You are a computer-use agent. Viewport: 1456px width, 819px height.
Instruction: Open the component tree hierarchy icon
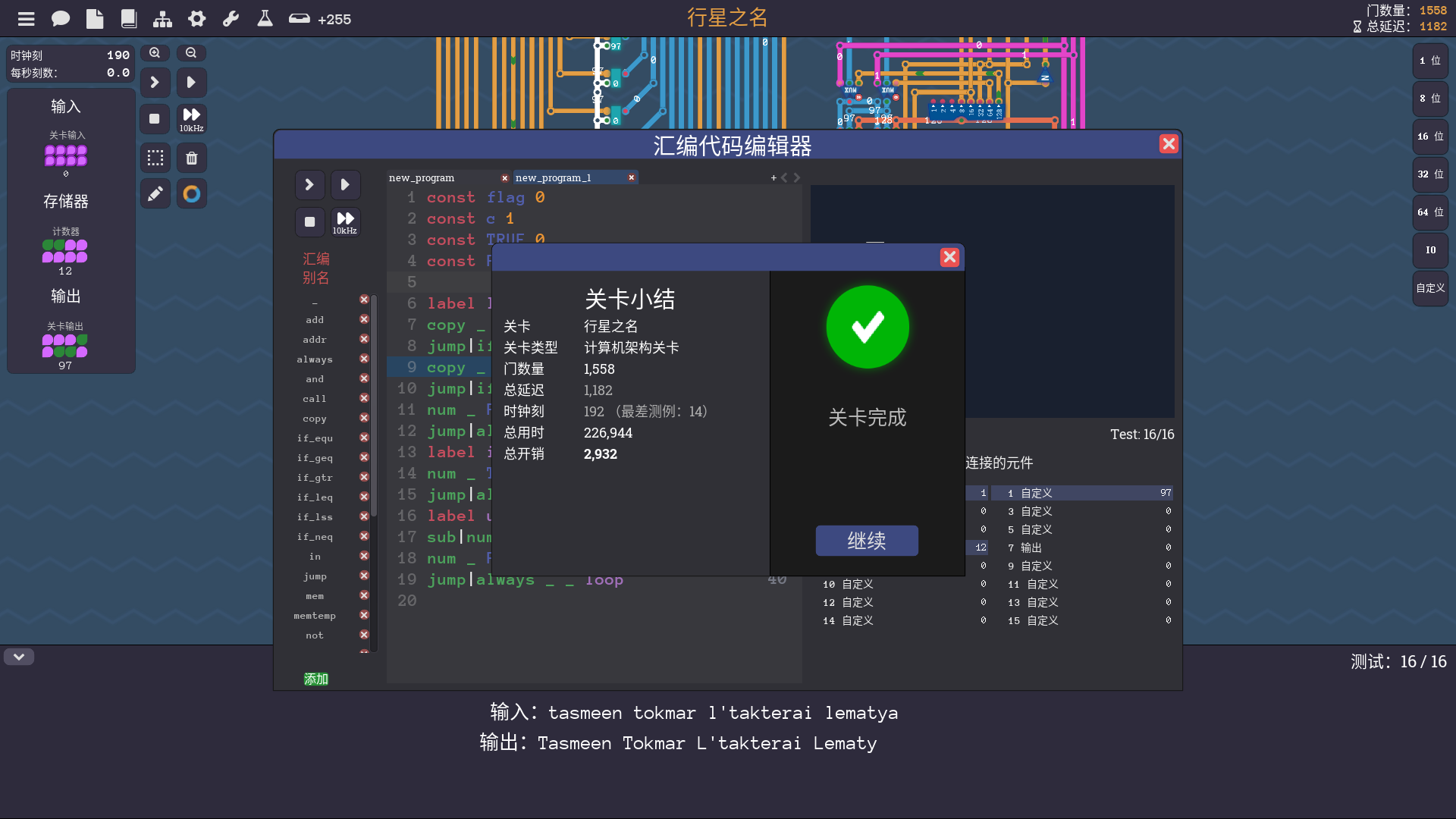[162, 19]
